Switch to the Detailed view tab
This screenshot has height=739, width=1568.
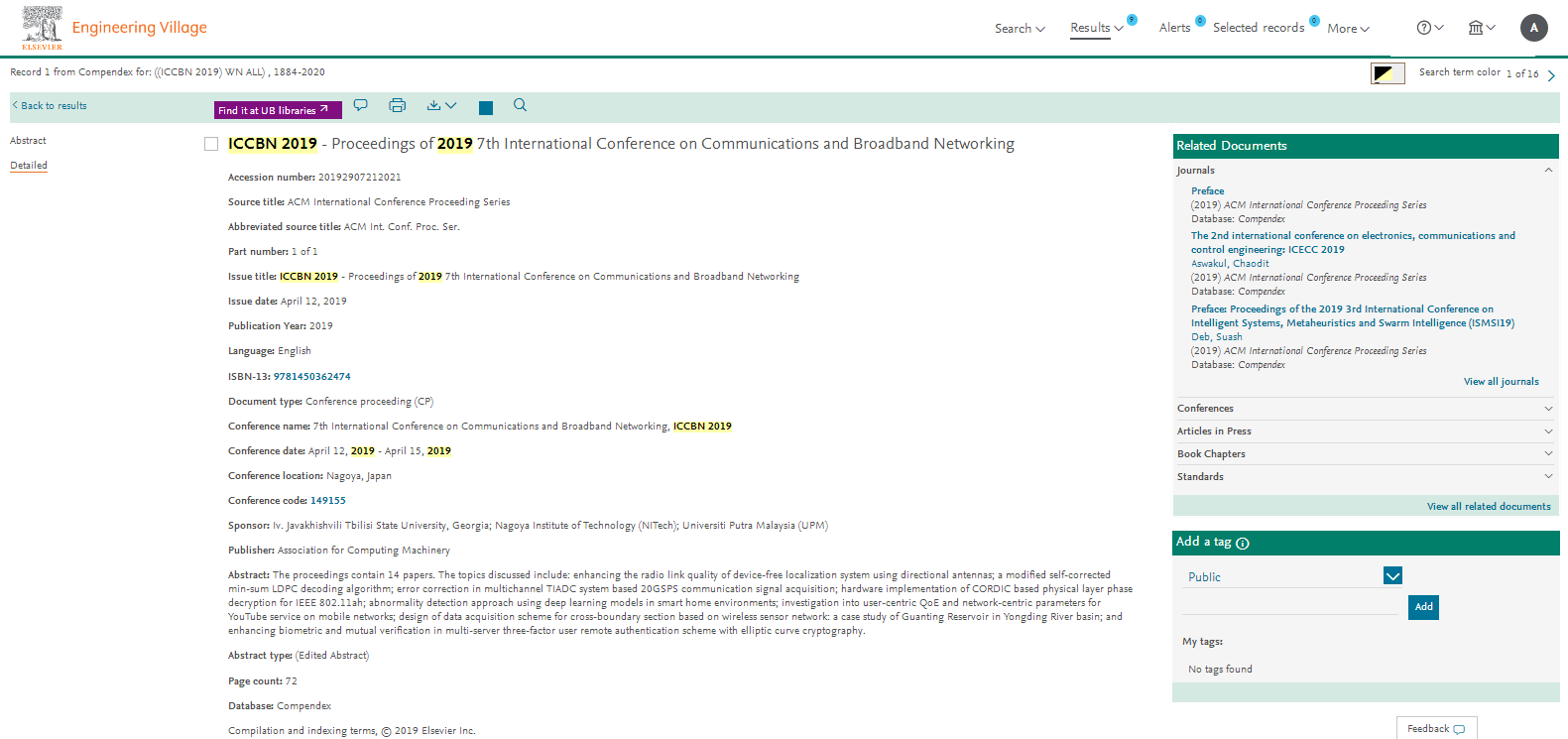(29, 166)
